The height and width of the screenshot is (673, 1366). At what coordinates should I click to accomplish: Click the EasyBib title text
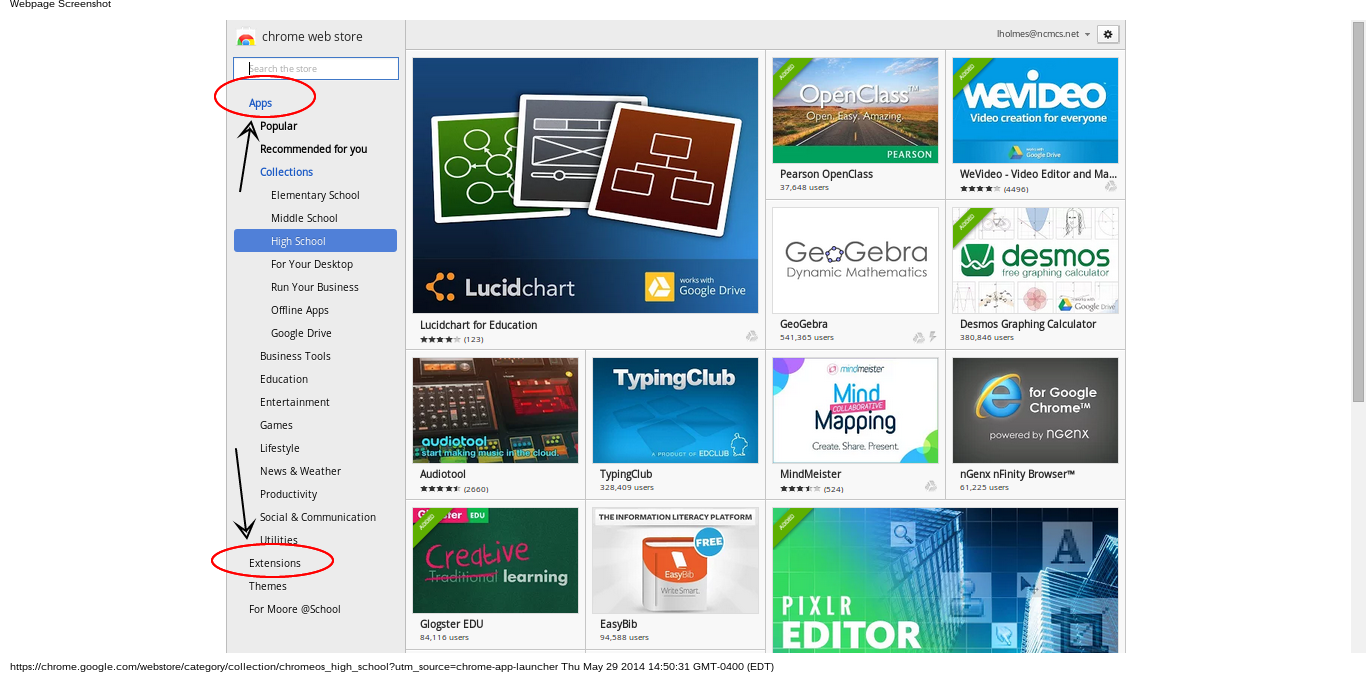pyautogui.click(x=618, y=624)
